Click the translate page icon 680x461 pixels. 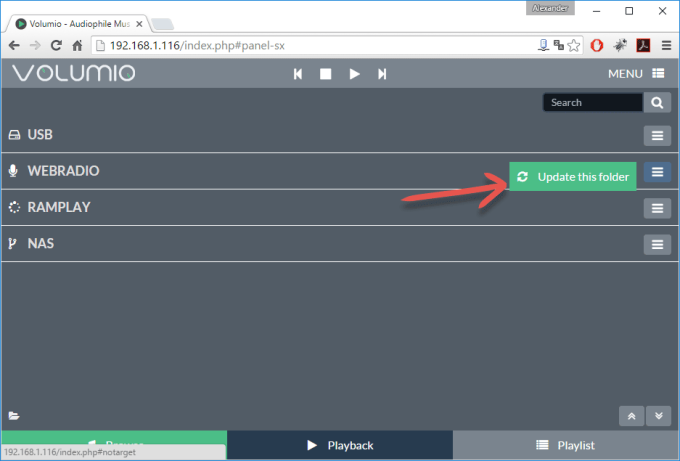click(x=559, y=45)
